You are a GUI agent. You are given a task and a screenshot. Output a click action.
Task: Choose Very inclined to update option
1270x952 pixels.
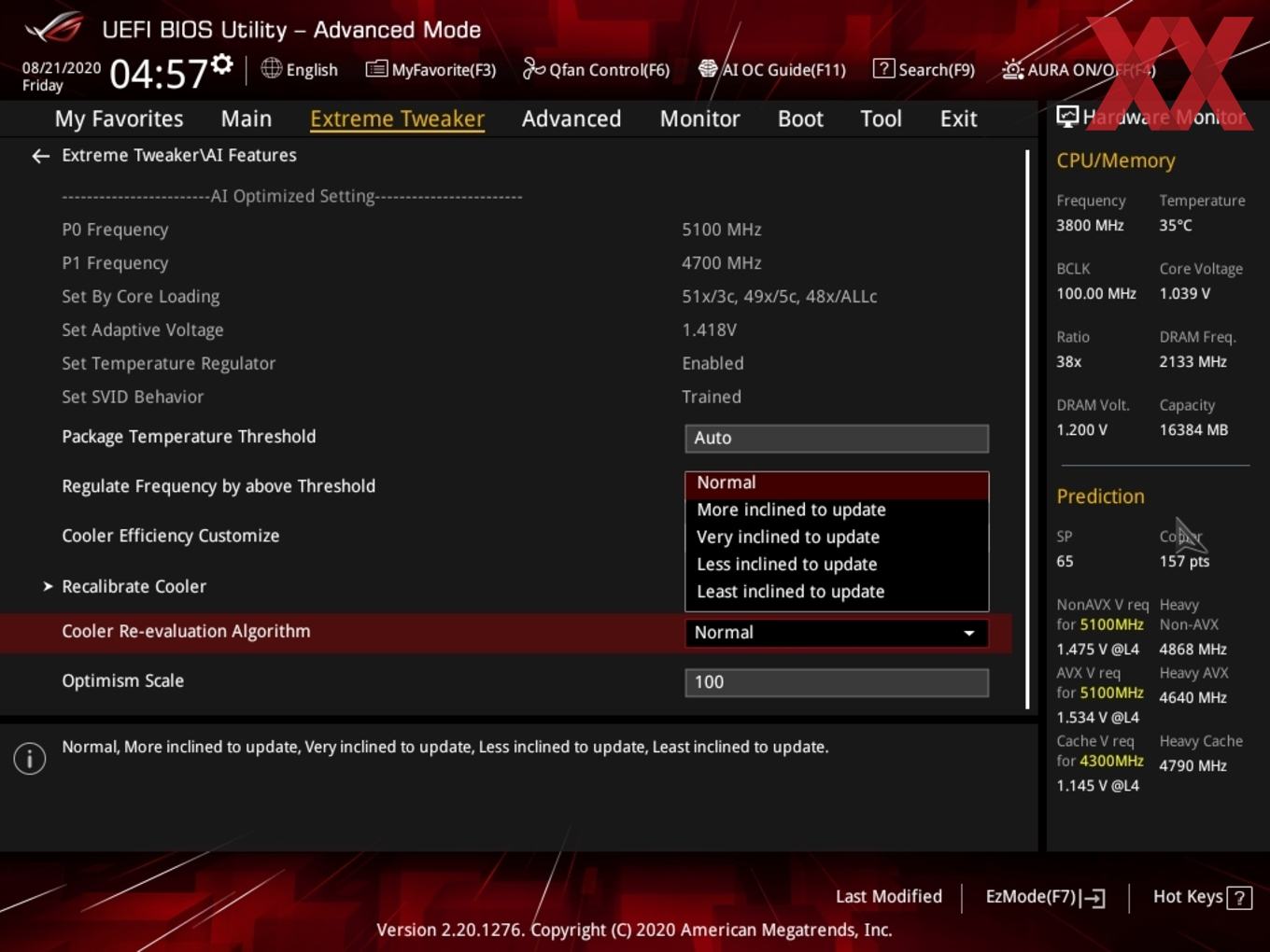[x=837, y=538]
